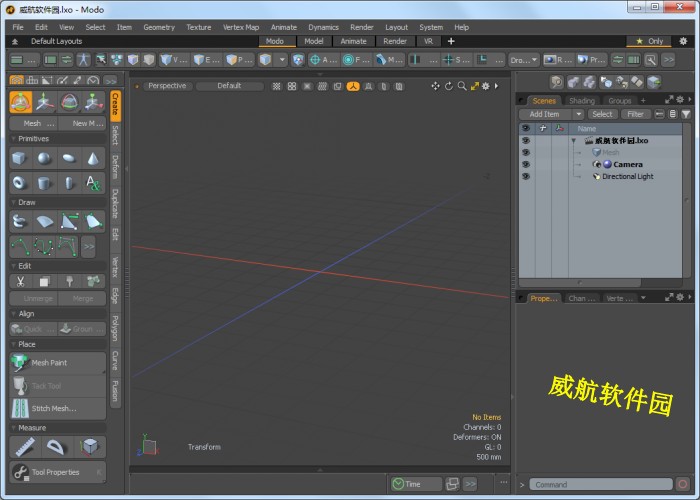The height and width of the screenshot is (500, 700).
Task: Click the Action Center toolbar button
Action: coord(324,59)
